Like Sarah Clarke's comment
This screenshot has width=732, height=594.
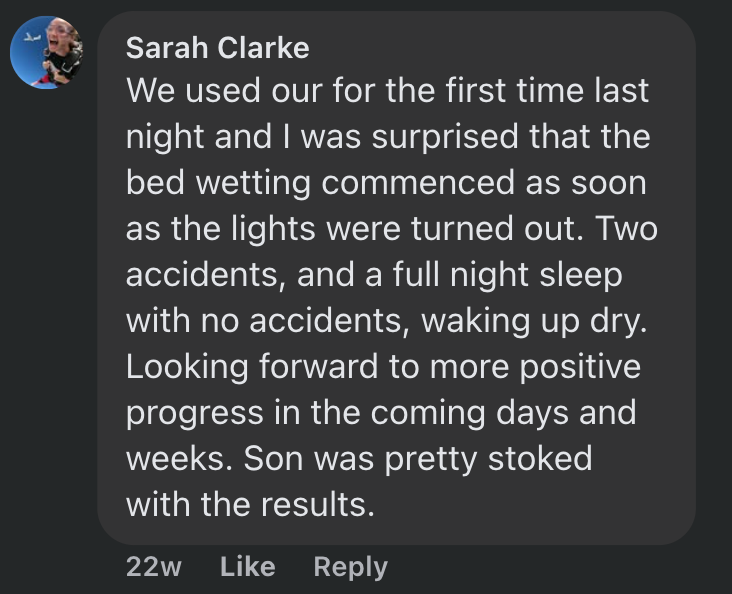coord(247,567)
